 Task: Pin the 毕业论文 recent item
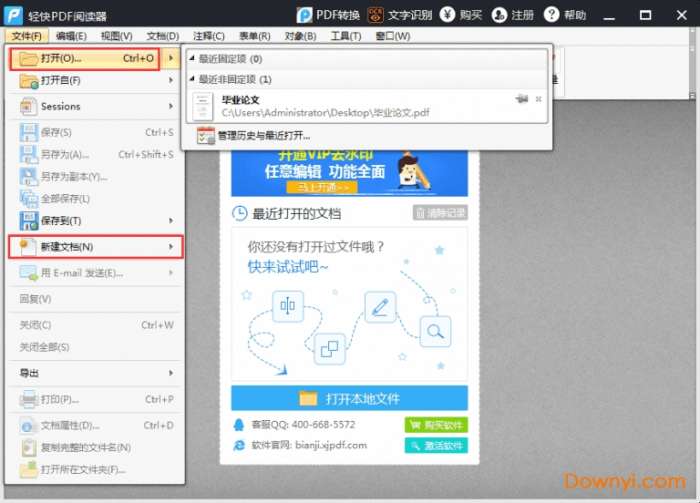pyautogui.click(x=521, y=99)
